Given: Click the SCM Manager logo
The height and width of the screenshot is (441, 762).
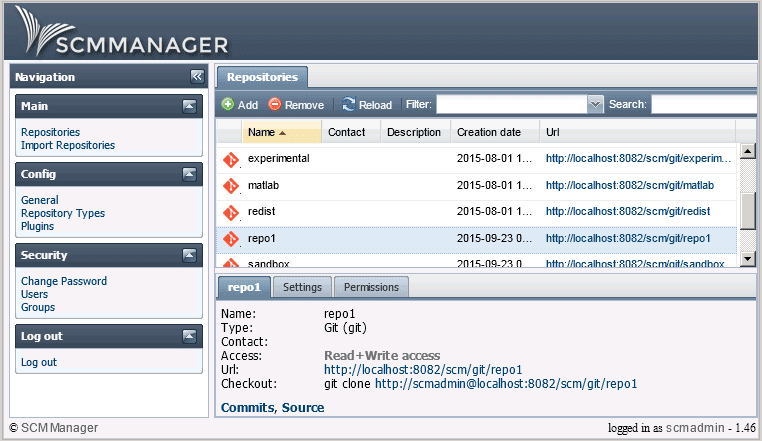Looking at the screenshot, I should point(121,32).
